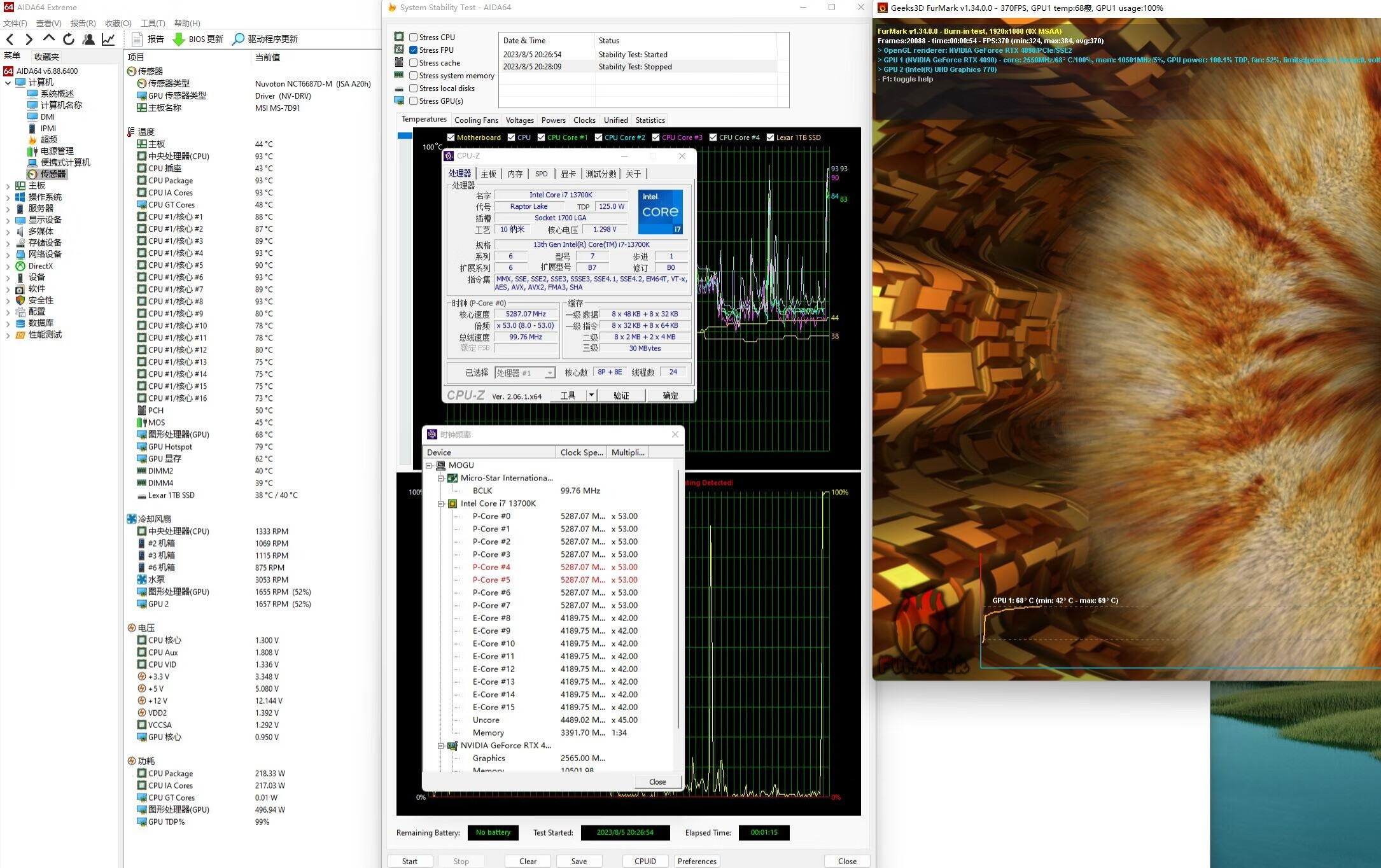Click 验证 button in CPU-Z
The height and width of the screenshot is (868, 1381).
621,395
